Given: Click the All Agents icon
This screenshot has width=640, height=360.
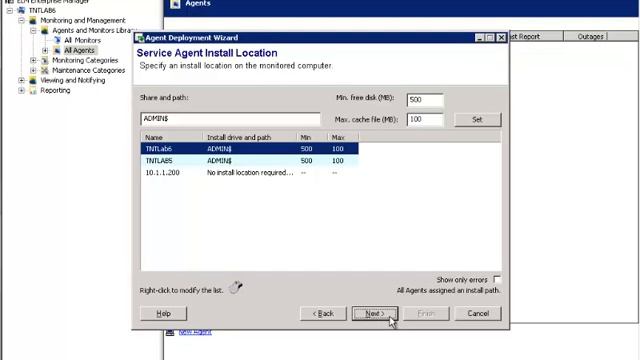Looking at the screenshot, I should click(x=57, y=50).
